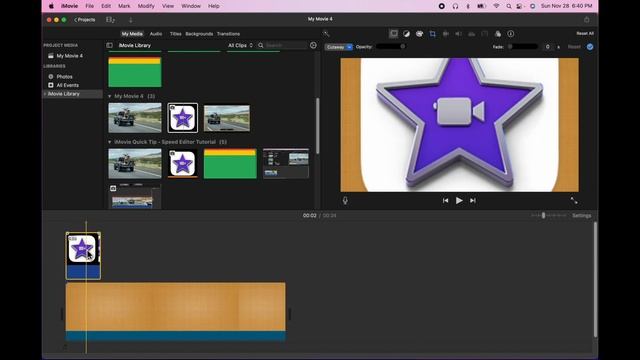Collapse the iMovie Quick Tip event group
The width and height of the screenshot is (640, 360).
pyautogui.click(x=109, y=142)
